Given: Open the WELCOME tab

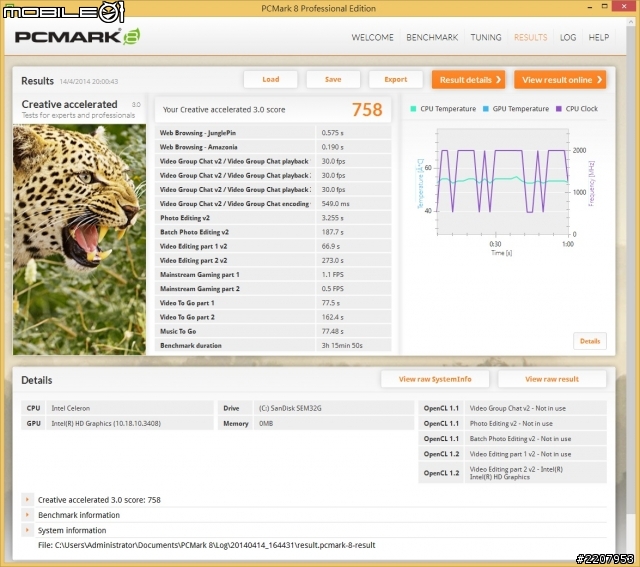Looking at the screenshot, I should coord(372,38).
